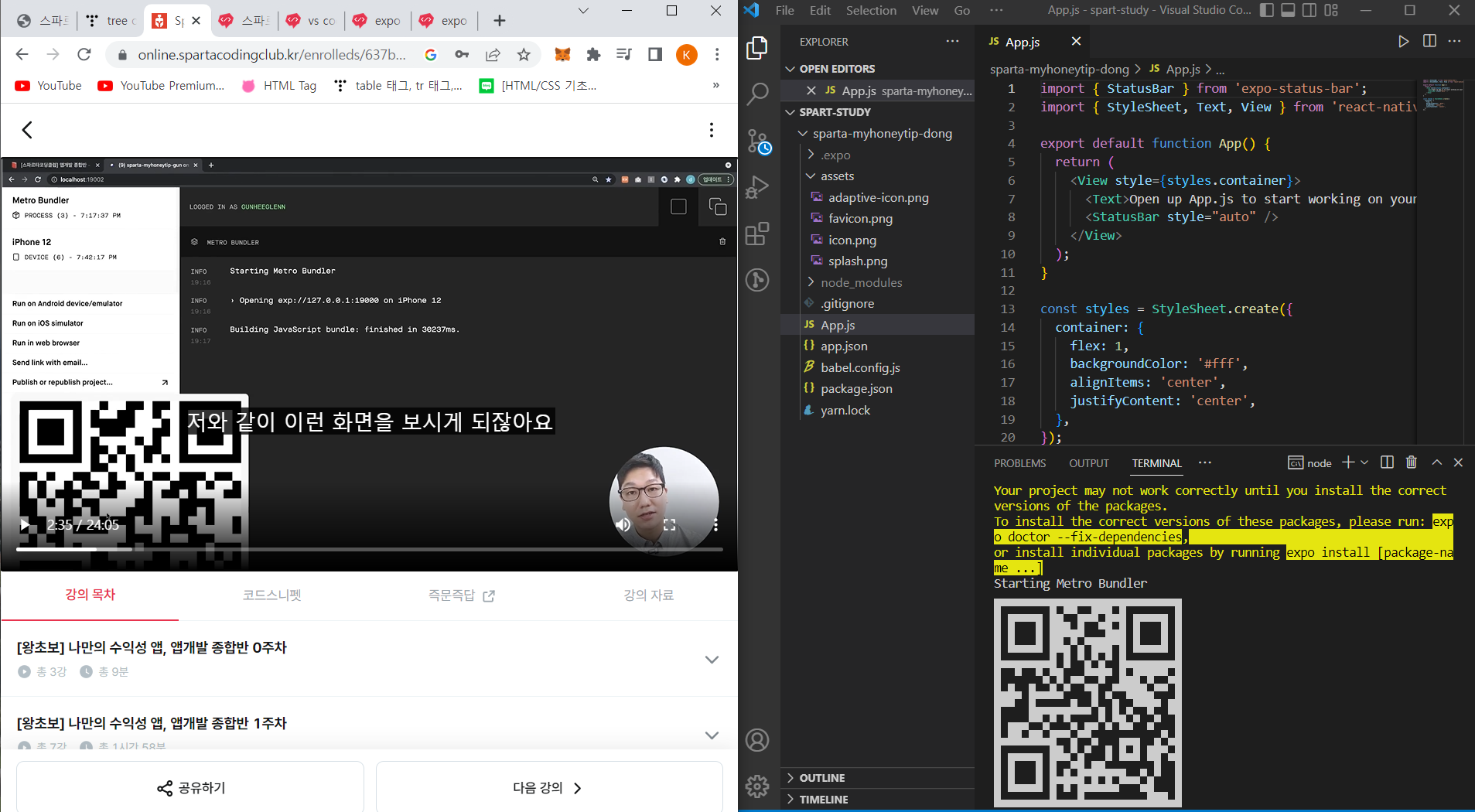The image size is (1475, 812).
Task: Enter fullscreen on lecture video
Action: click(670, 525)
